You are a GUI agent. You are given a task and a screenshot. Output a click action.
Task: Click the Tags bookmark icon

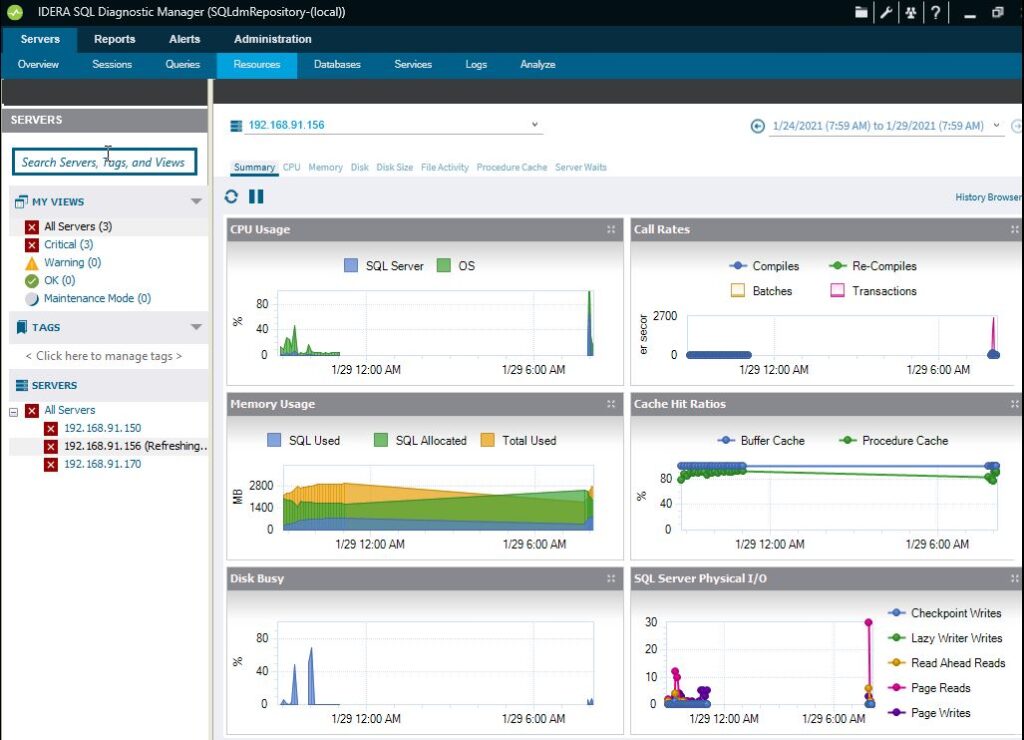point(22,327)
